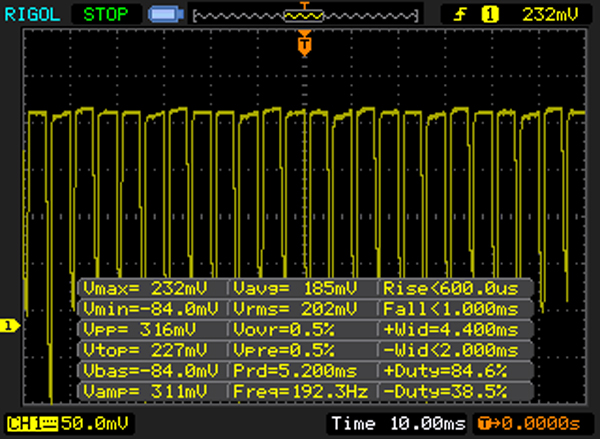
Task: Click the orange trigger offset 0.0000s readout
Action: click(x=529, y=423)
